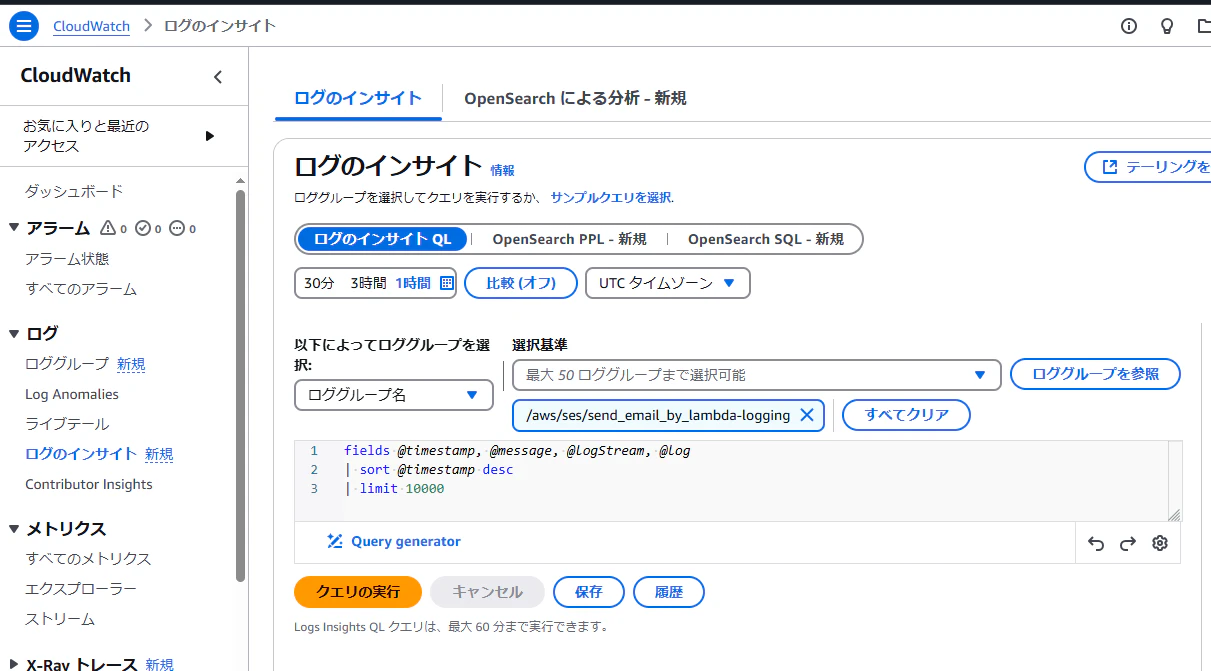Select the 30分 time range
This screenshot has height=671, width=1211.
click(320, 283)
